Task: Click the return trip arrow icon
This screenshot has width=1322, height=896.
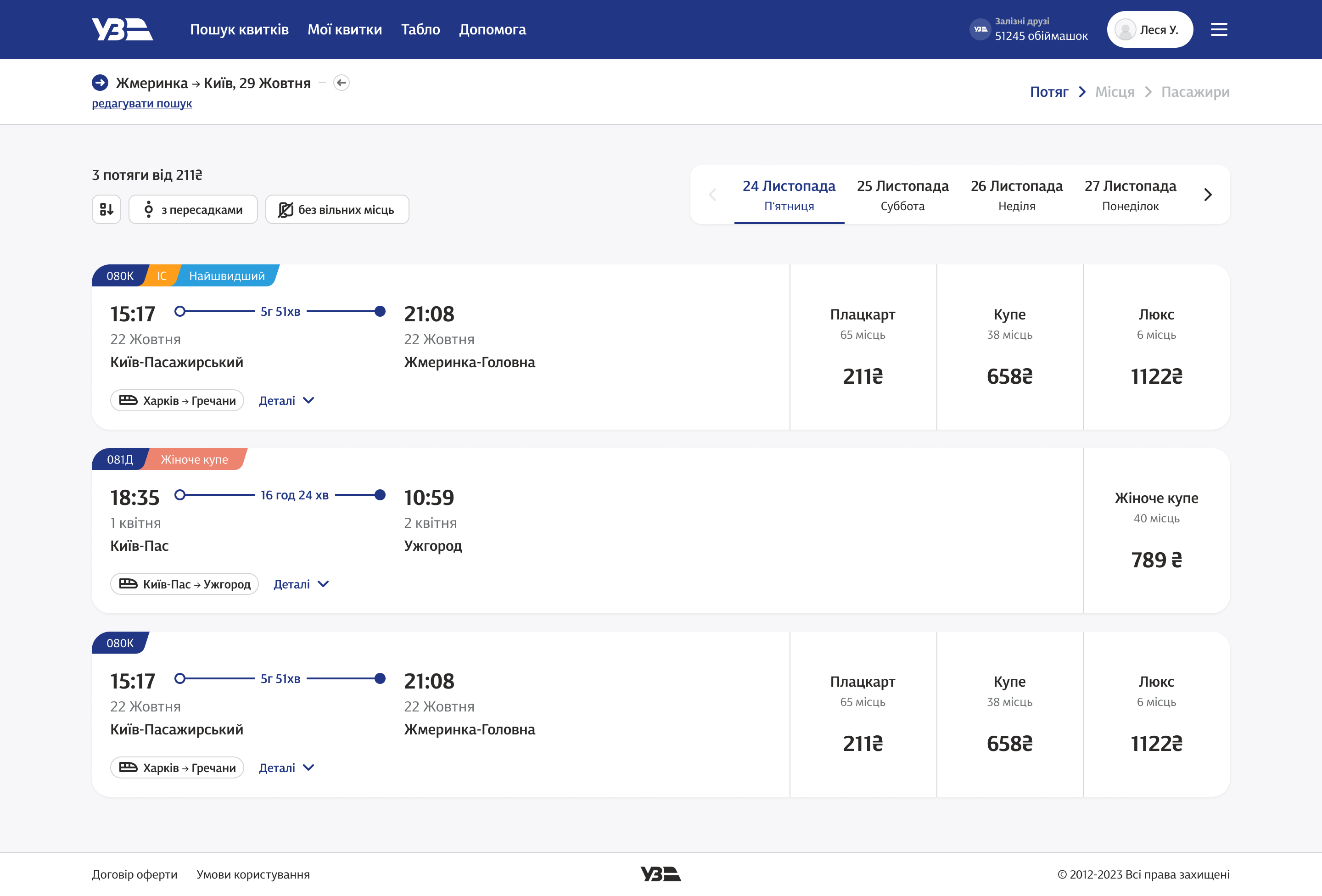Action: click(342, 83)
